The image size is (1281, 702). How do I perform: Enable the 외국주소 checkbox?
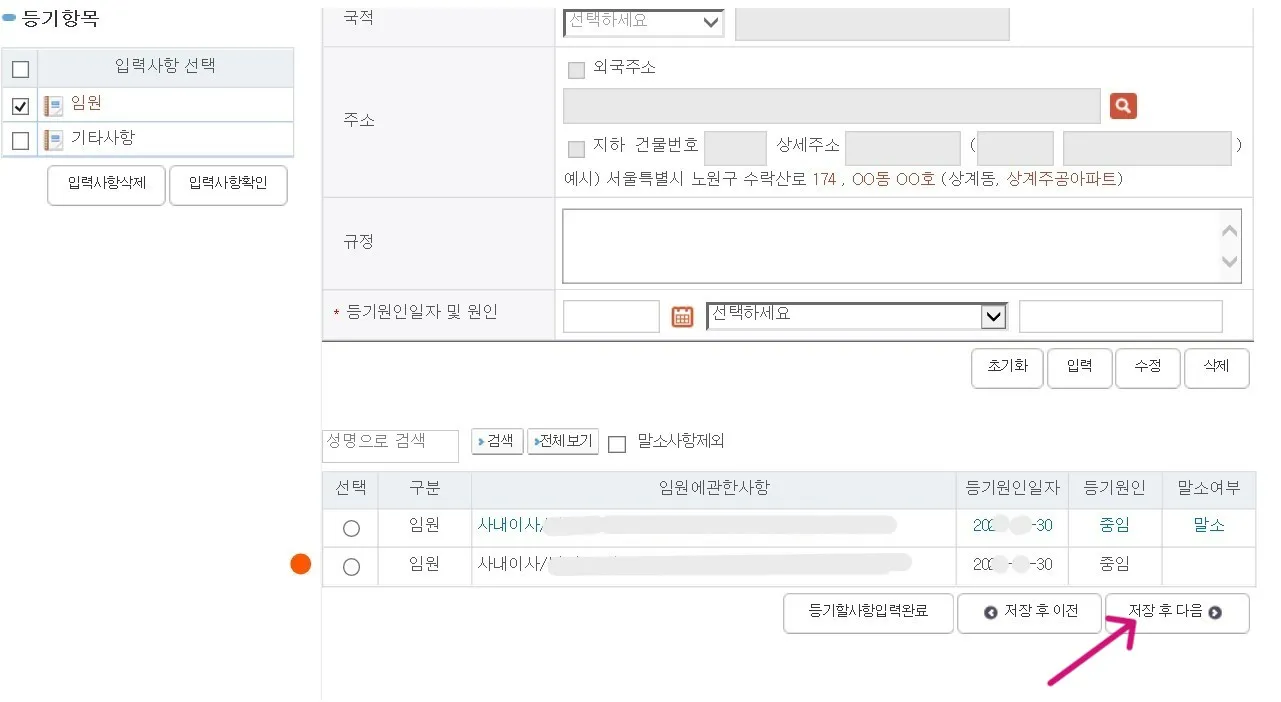coord(576,68)
